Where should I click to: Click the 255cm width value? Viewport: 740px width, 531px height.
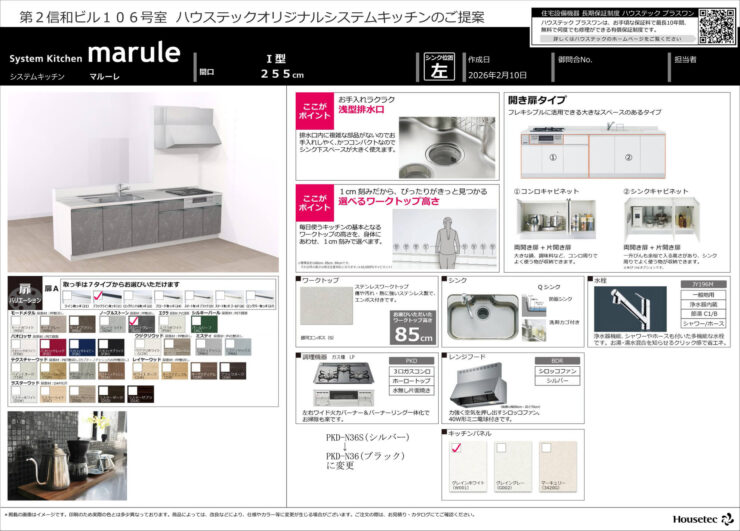[x=282, y=74]
